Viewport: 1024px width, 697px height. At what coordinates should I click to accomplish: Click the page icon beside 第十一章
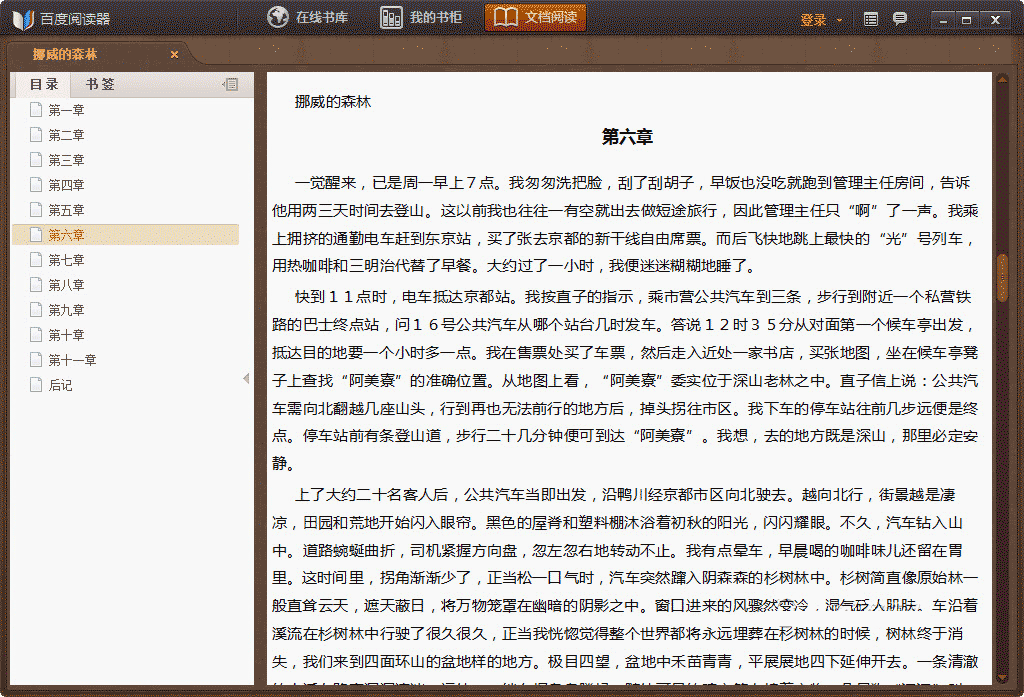click(36, 359)
